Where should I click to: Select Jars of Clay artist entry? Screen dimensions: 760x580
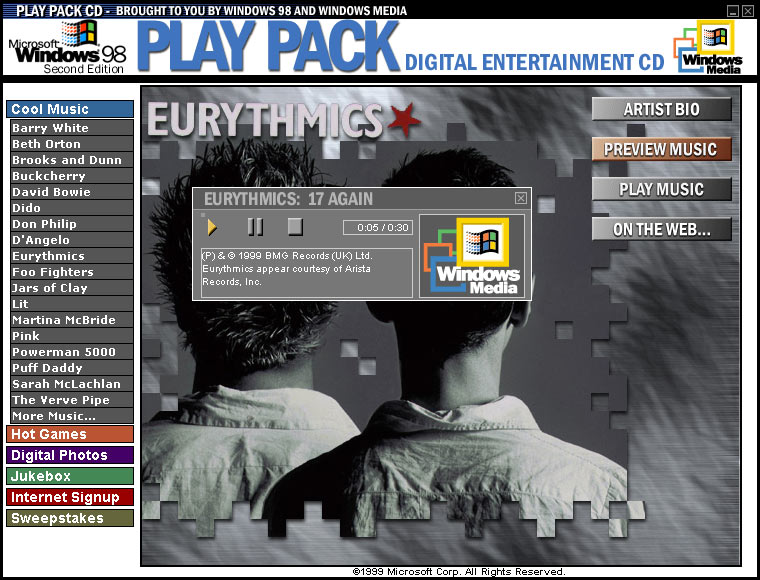tap(72, 288)
